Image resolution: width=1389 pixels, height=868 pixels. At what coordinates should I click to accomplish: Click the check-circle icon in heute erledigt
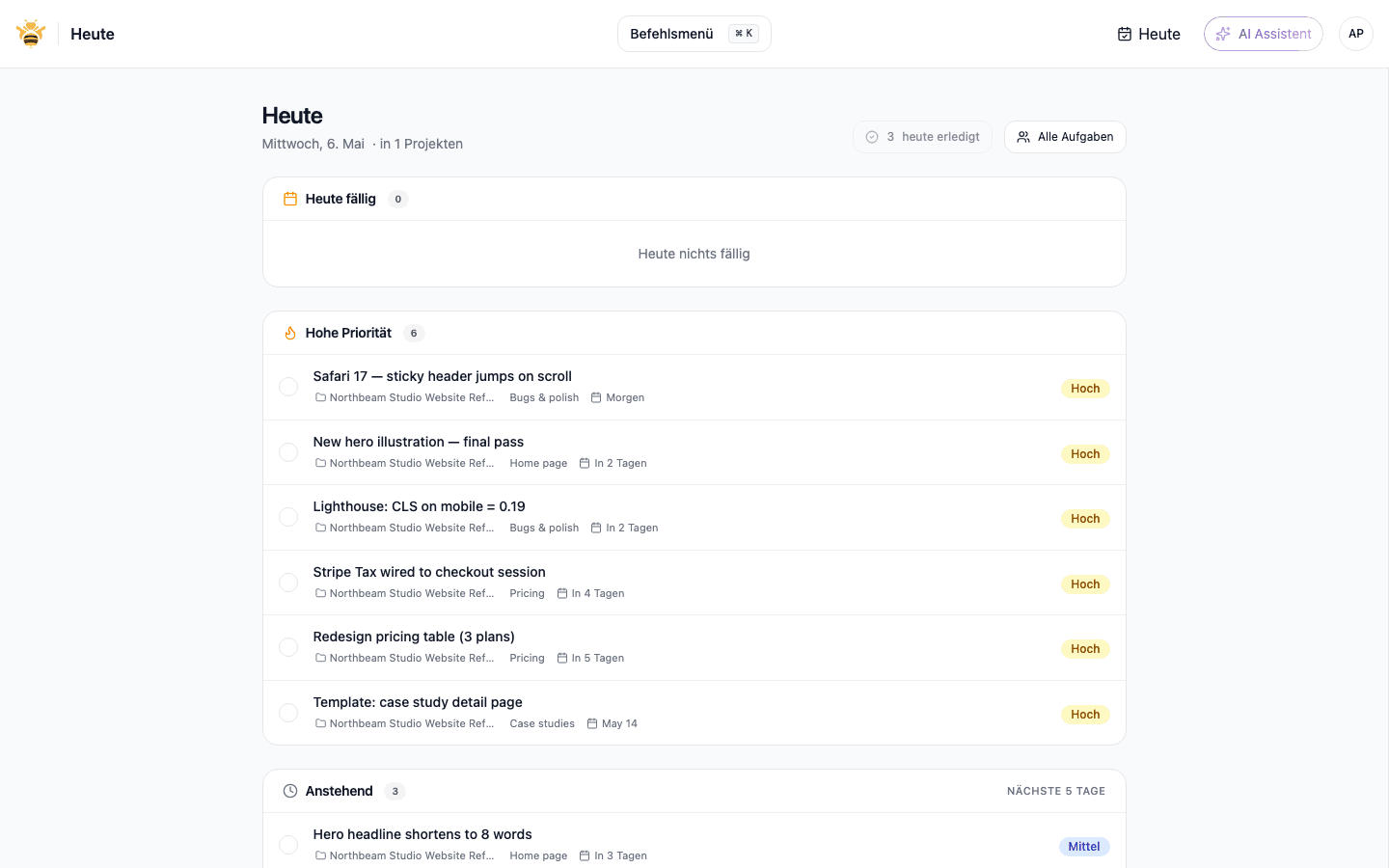click(x=872, y=137)
